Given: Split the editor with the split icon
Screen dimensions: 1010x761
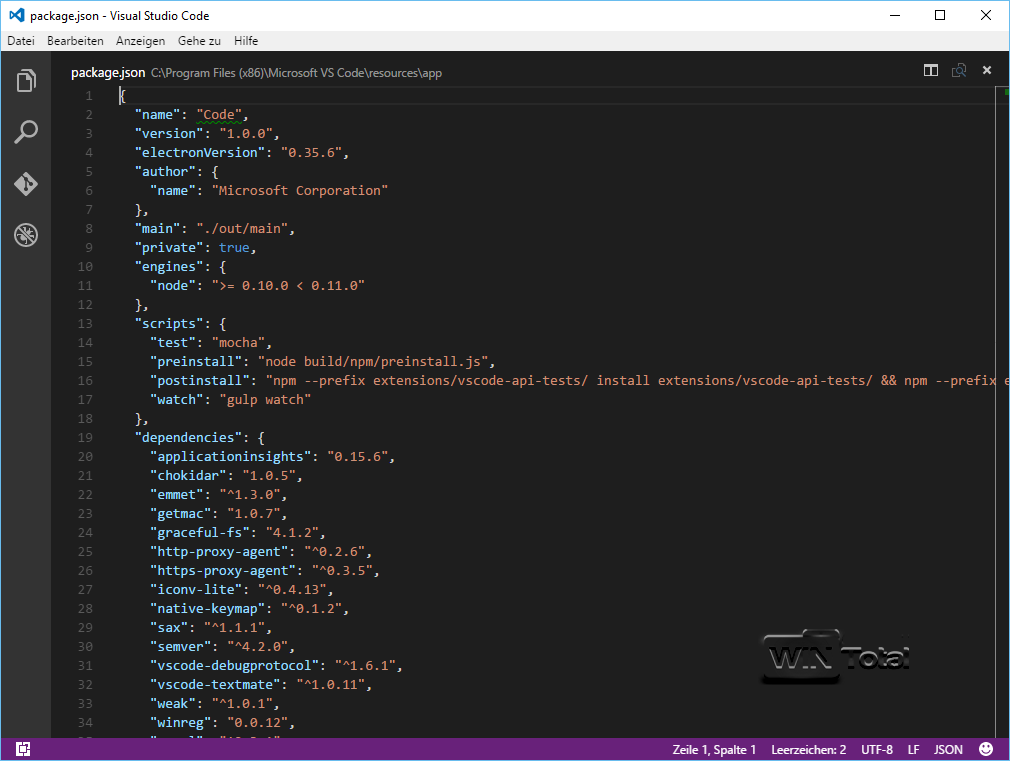Looking at the screenshot, I should pos(931,71).
